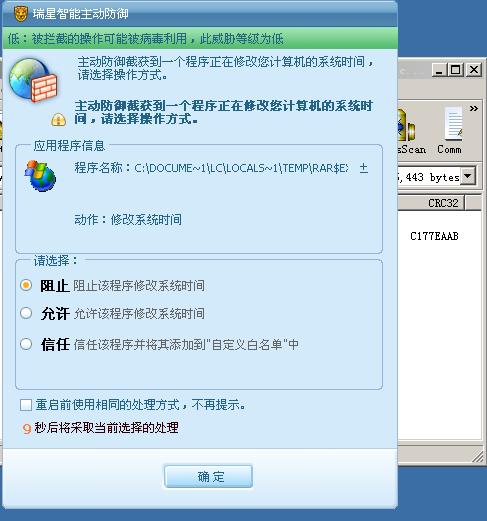487x521 pixels.
Task: Click the Rising lion shield icon in title bar
Action: (21, 14)
